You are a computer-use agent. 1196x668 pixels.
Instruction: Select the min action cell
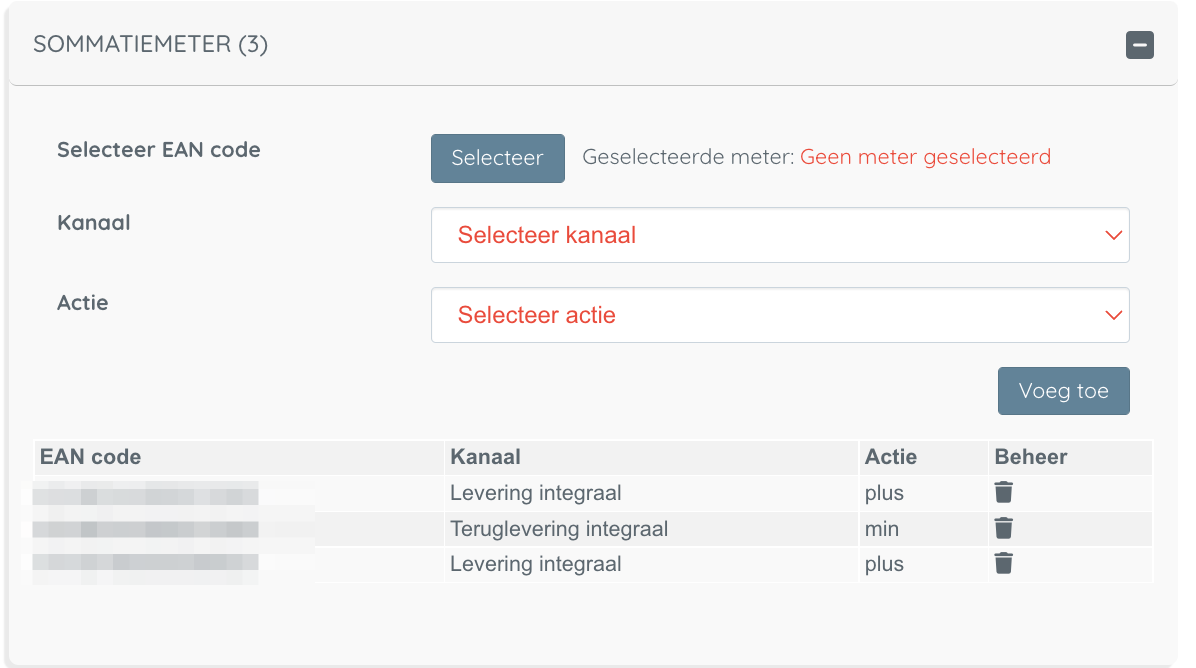tap(881, 529)
